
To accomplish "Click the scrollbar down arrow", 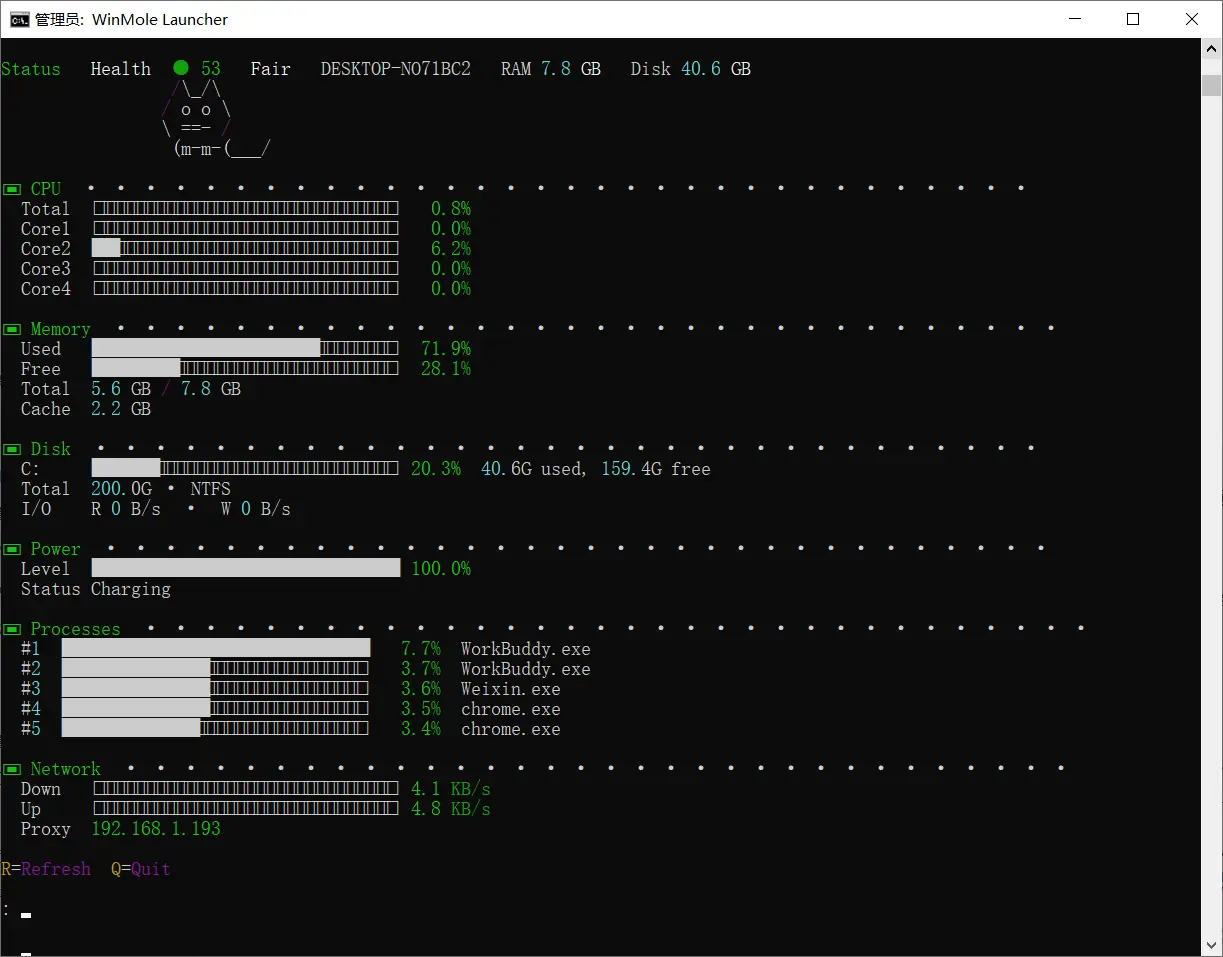I will pos(1212,945).
